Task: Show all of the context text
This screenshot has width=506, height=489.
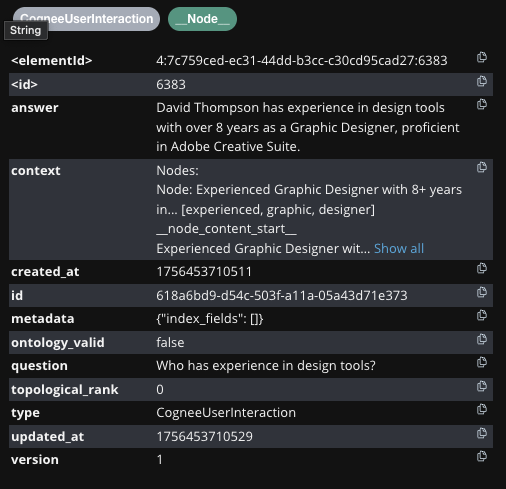Action: [x=399, y=249]
